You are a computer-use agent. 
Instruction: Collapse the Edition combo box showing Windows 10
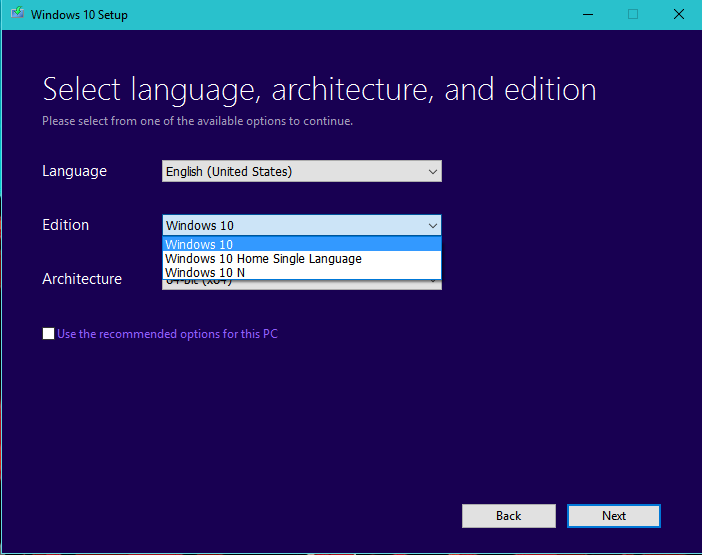point(302,225)
